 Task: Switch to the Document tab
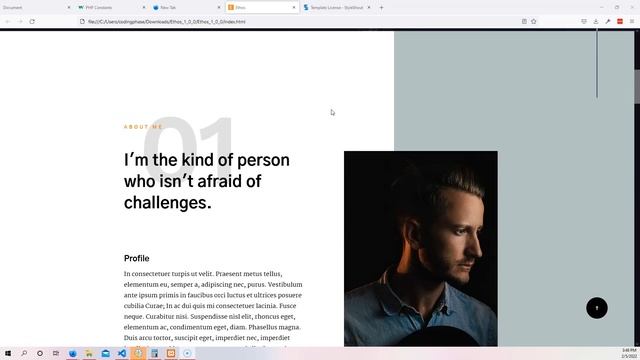(35, 7)
